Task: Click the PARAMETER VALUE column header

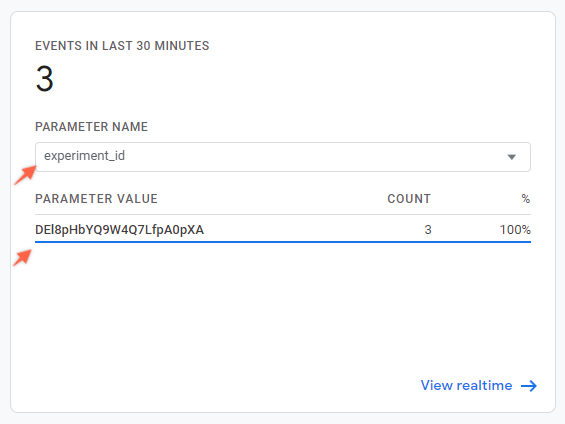Action: click(x=96, y=198)
